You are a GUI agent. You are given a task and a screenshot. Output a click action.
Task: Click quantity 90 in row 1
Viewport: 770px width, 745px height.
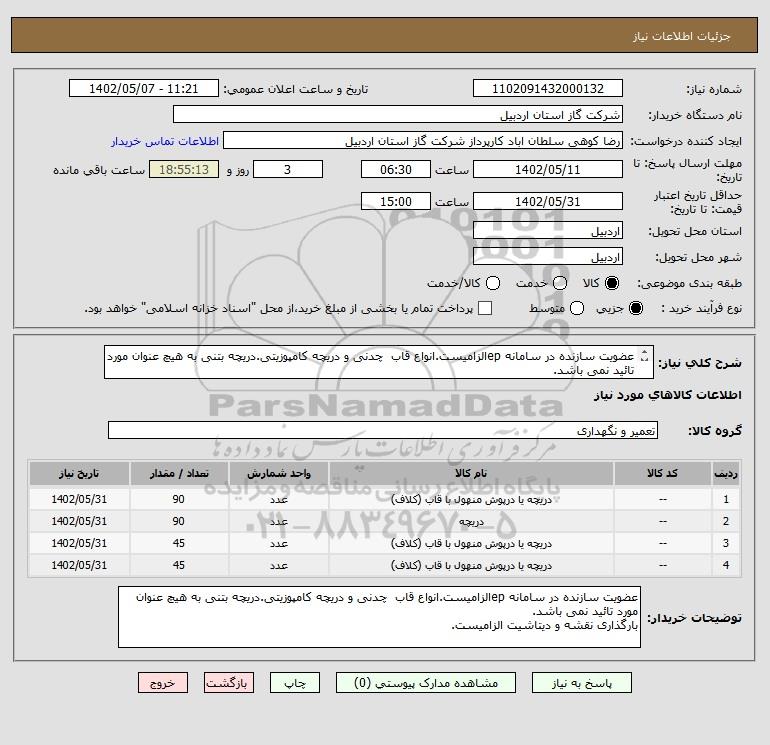coord(179,499)
